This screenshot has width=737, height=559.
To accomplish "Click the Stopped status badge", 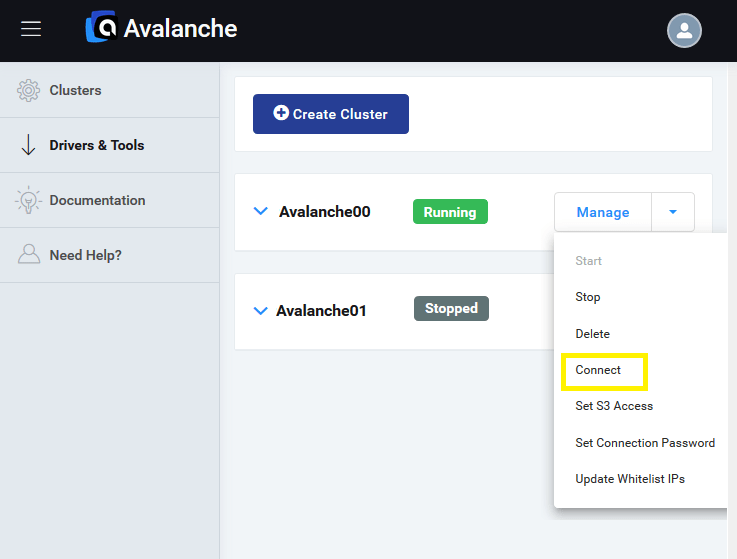I will pos(451,308).
